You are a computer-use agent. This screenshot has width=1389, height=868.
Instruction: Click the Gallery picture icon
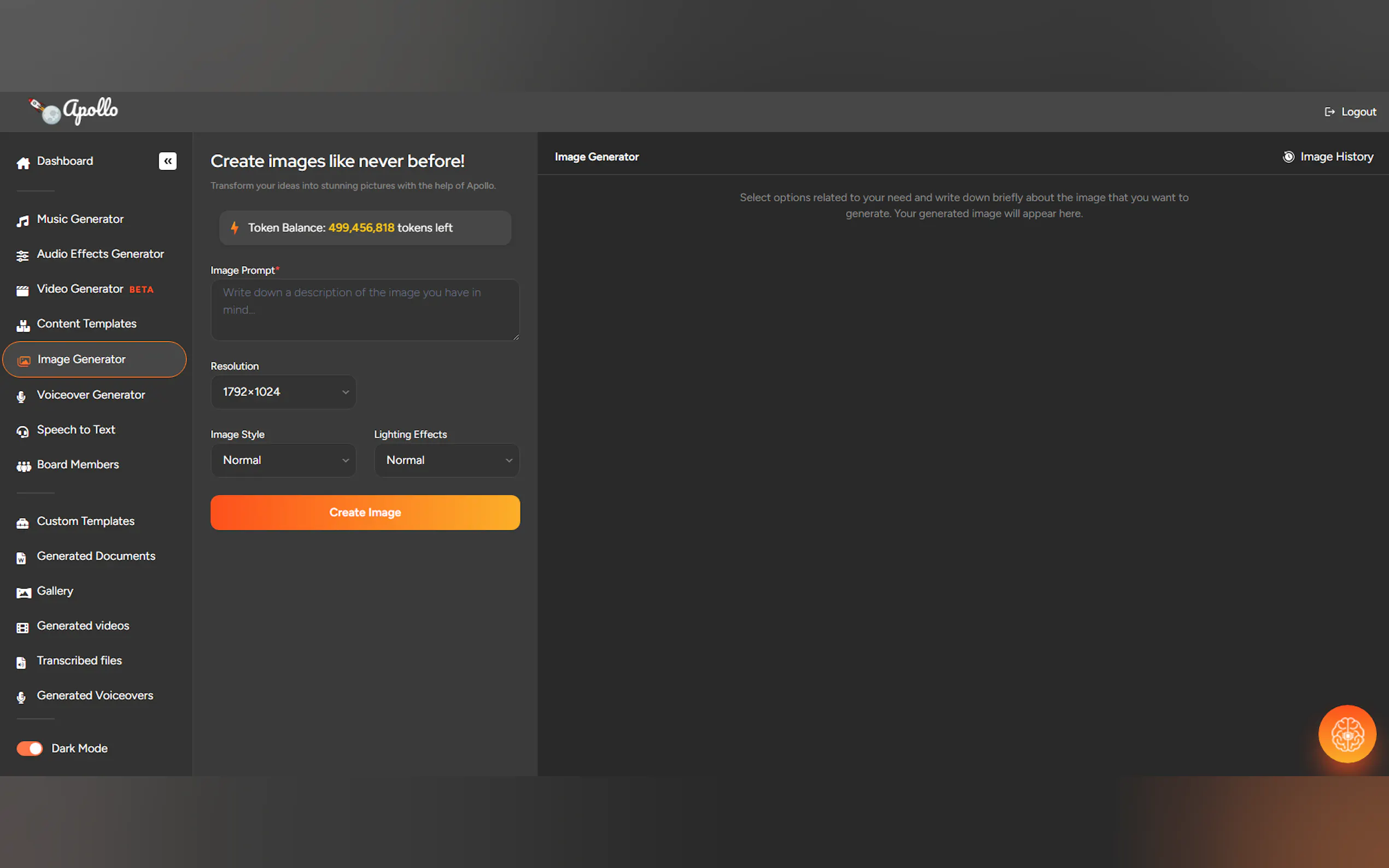(x=23, y=593)
